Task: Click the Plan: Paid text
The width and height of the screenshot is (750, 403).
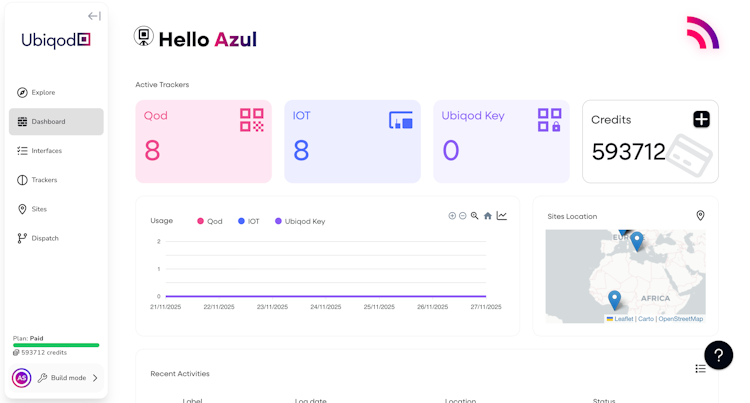Action: point(28,338)
